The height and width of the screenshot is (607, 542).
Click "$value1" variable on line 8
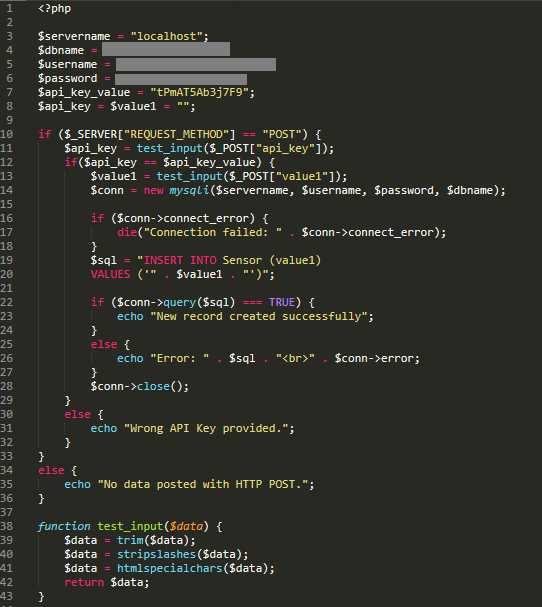point(133,106)
